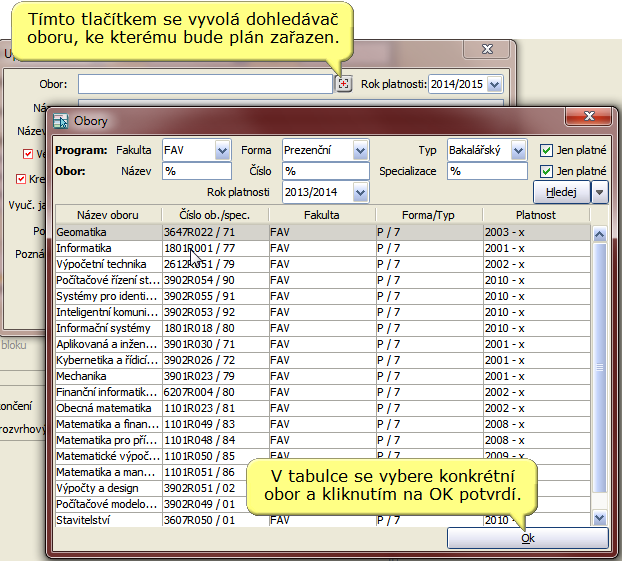Screen dimensions: 622x561
Task: Click the Obory dialog title icon
Action: 61,121
